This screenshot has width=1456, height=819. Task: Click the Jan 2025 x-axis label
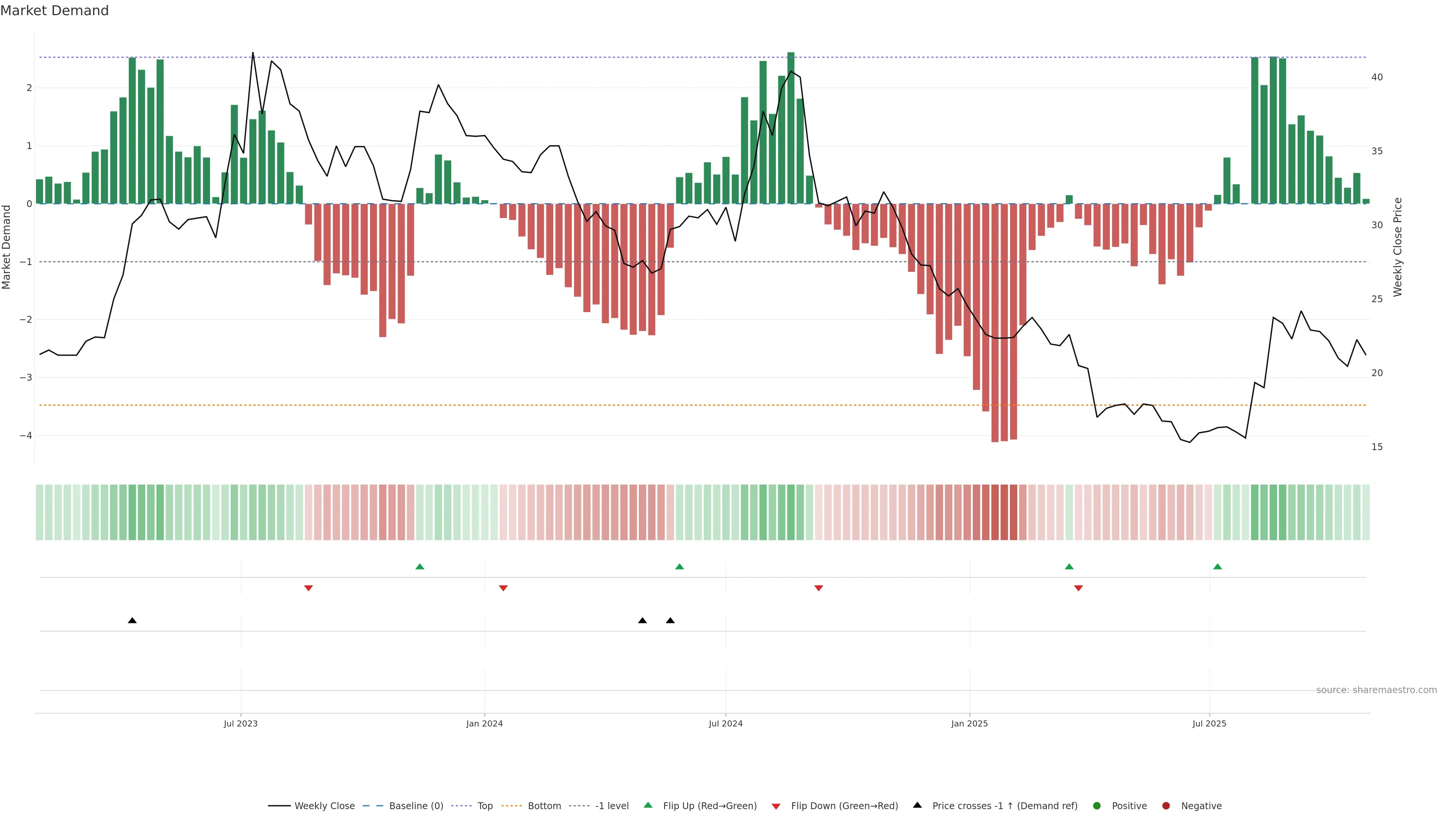click(970, 723)
